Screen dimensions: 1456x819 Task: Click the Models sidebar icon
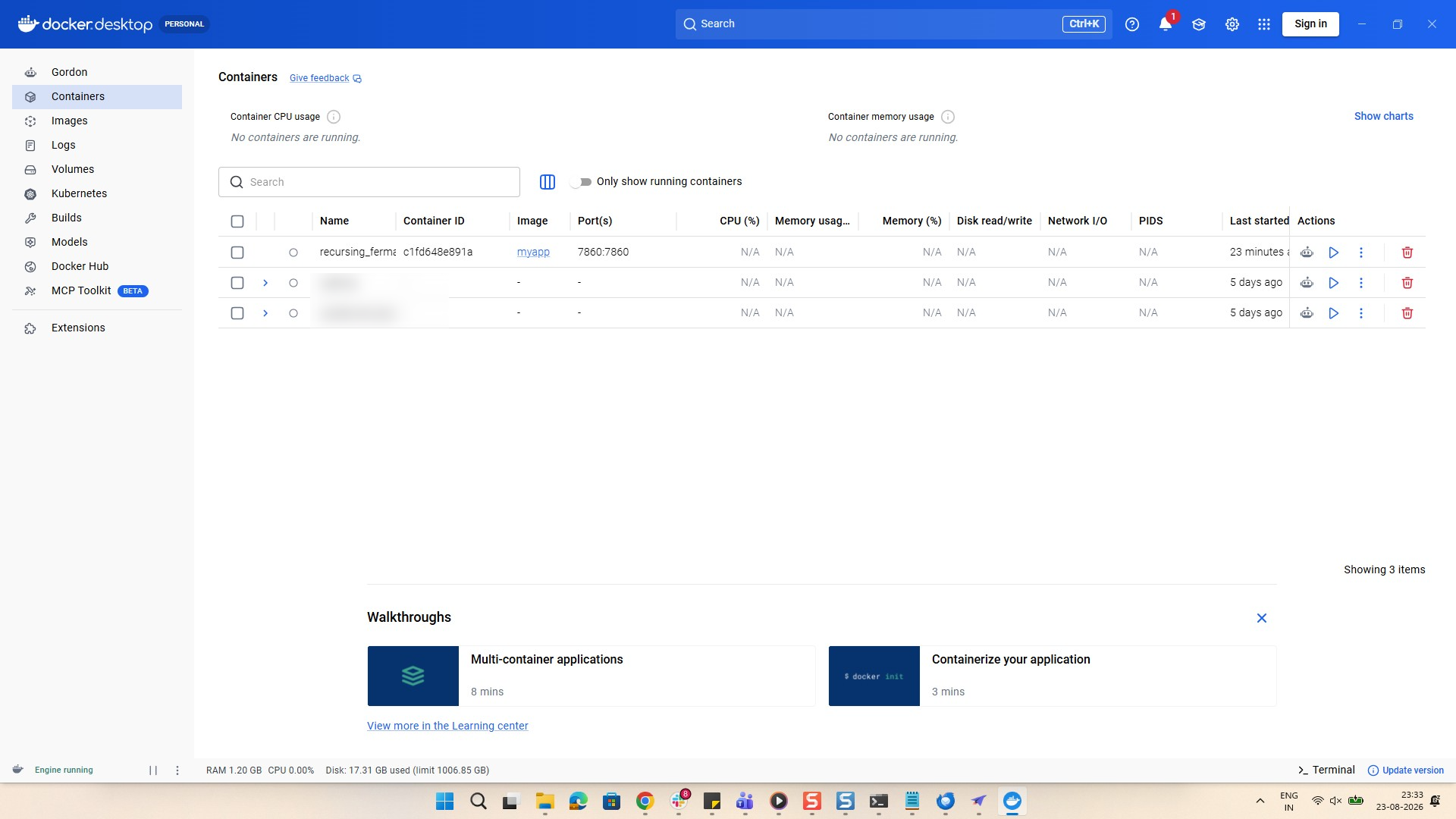click(x=30, y=242)
